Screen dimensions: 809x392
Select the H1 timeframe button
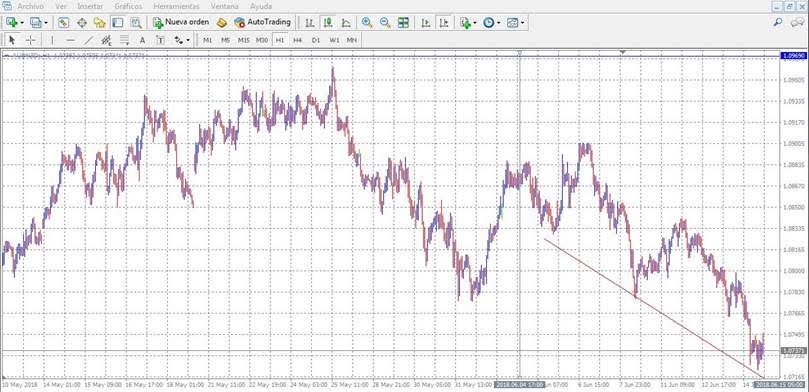tap(280, 40)
